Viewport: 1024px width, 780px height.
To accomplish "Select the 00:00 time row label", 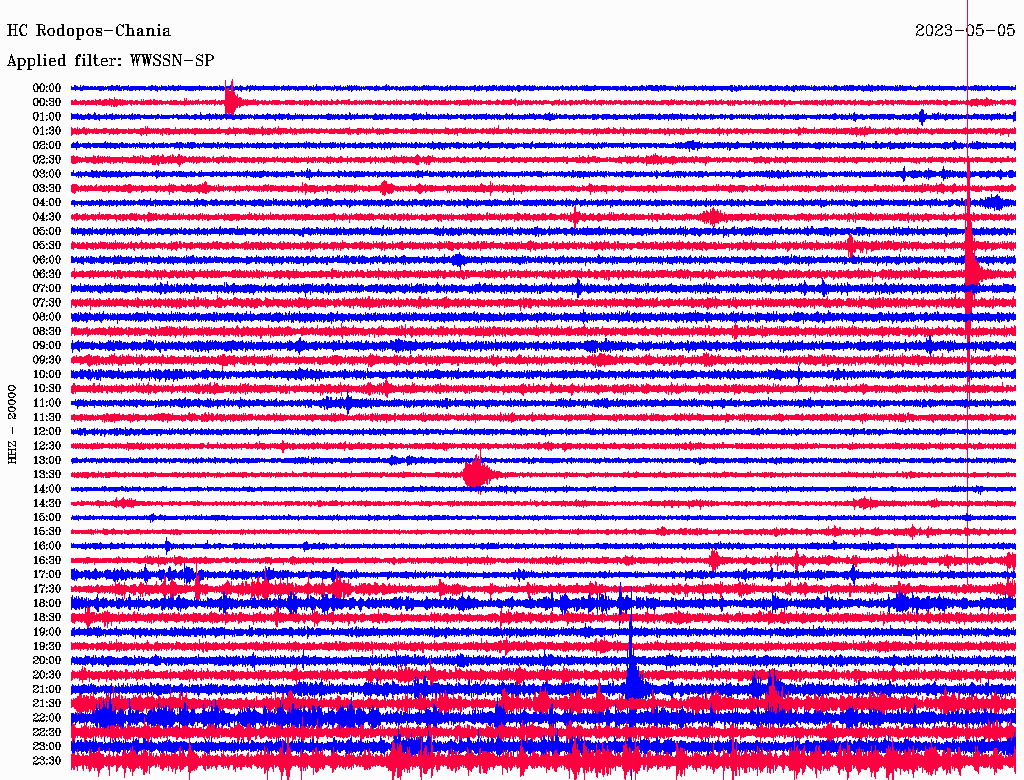I will click(47, 88).
